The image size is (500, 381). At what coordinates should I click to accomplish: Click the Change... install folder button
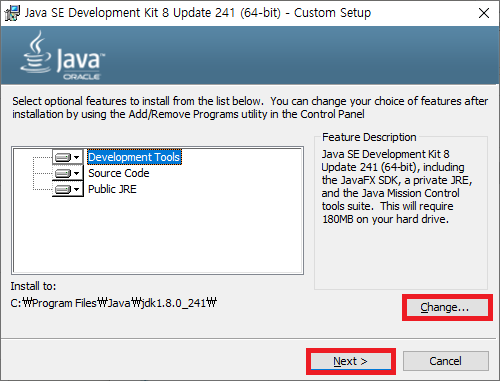coord(447,307)
